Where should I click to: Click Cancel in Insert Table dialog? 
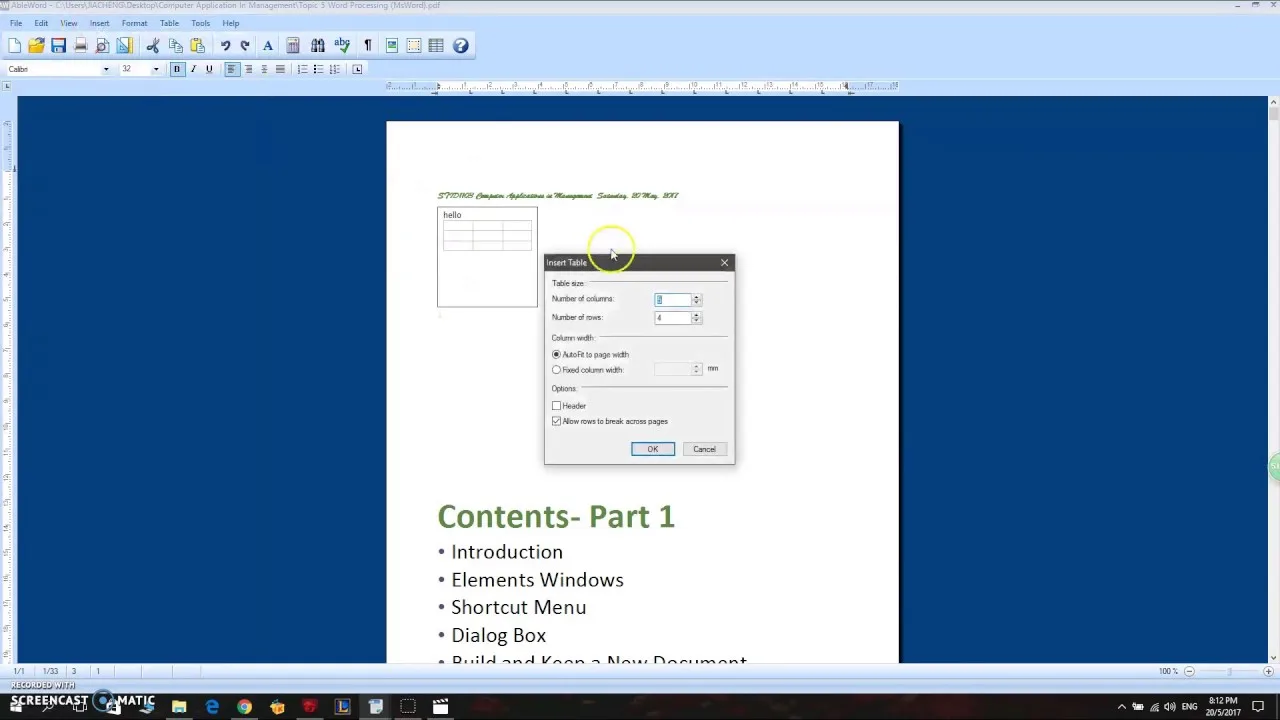pos(704,449)
